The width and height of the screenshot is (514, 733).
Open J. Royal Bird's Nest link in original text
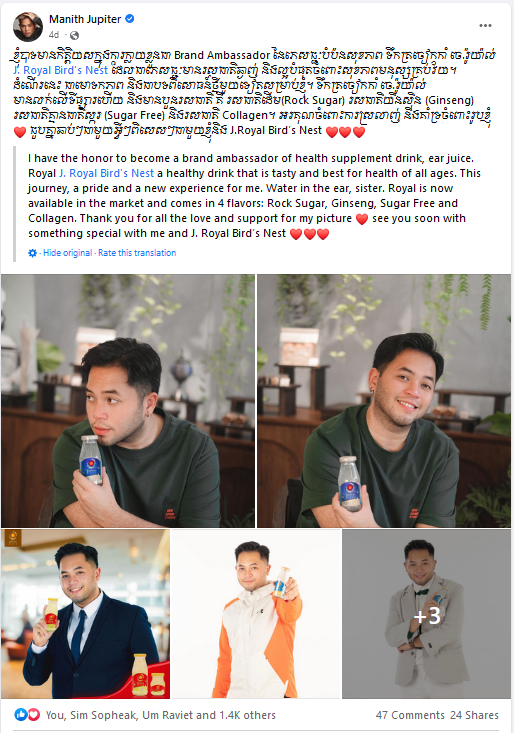[61, 70]
